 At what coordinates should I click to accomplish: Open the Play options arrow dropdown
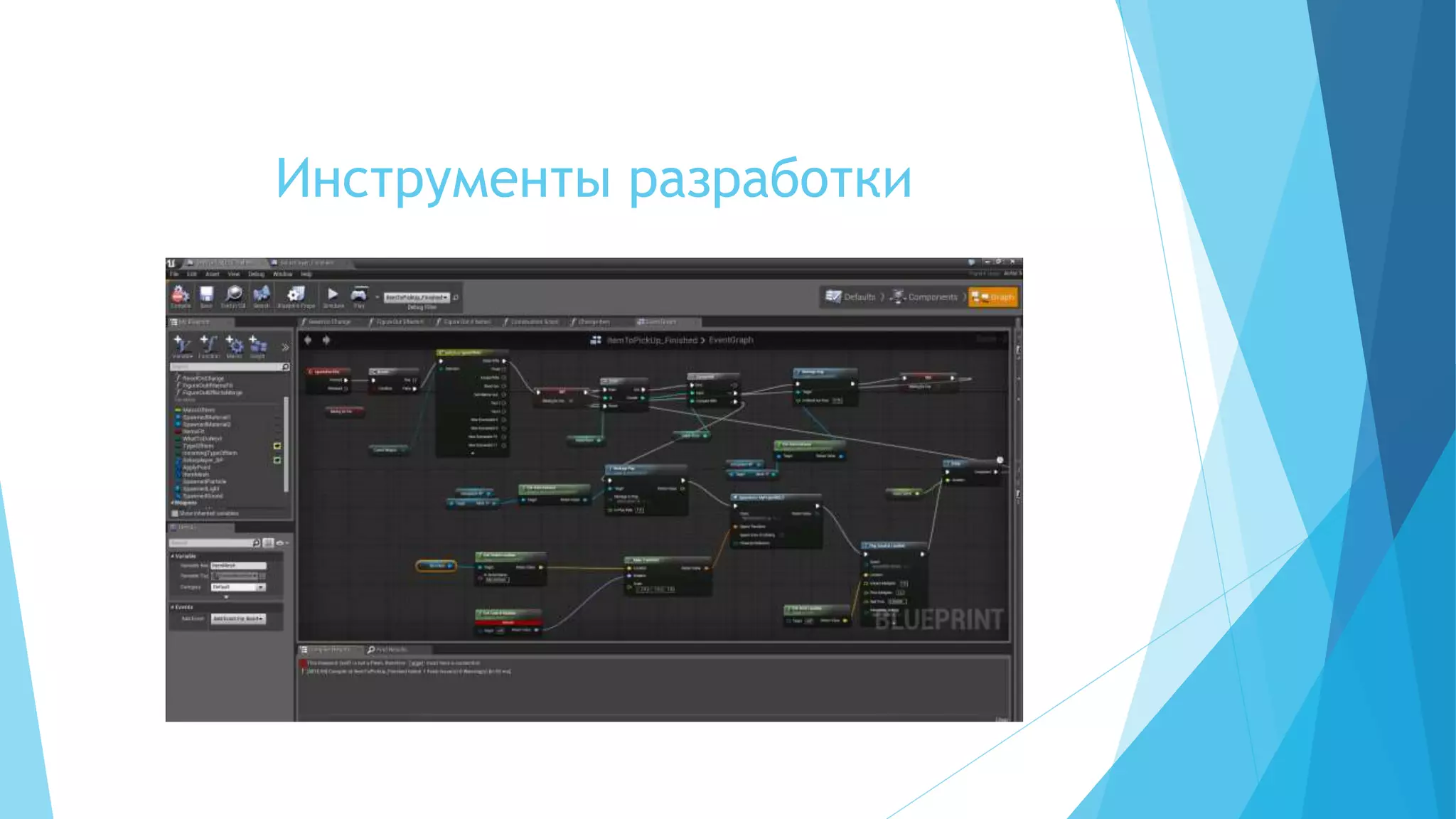click(377, 297)
